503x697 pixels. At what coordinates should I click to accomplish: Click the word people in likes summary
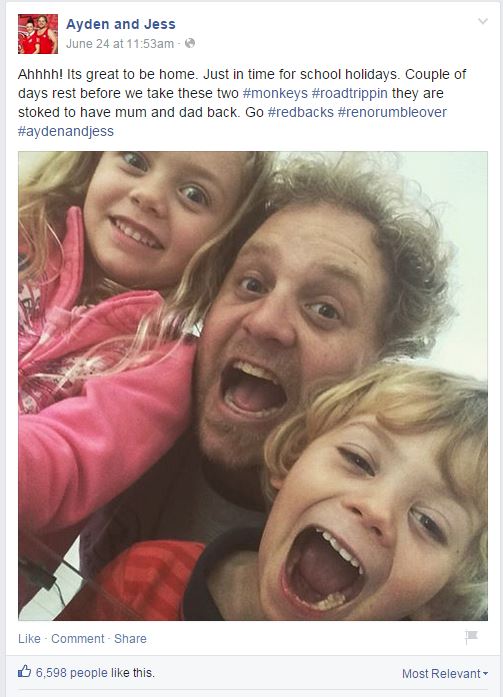(89, 673)
